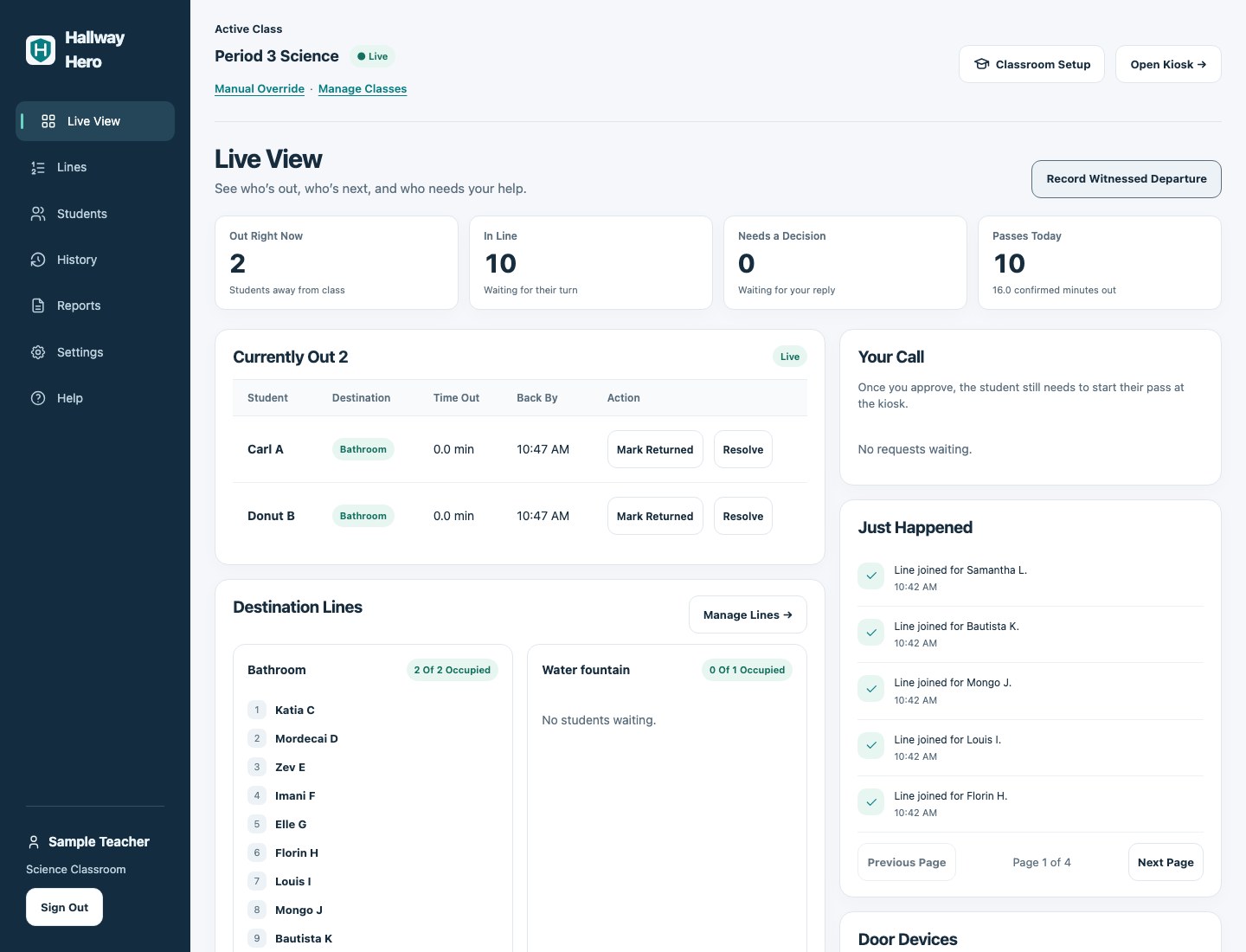Image resolution: width=1246 pixels, height=952 pixels.
Task: Click the Reports document icon in sidebar
Action: click(38, 306)
